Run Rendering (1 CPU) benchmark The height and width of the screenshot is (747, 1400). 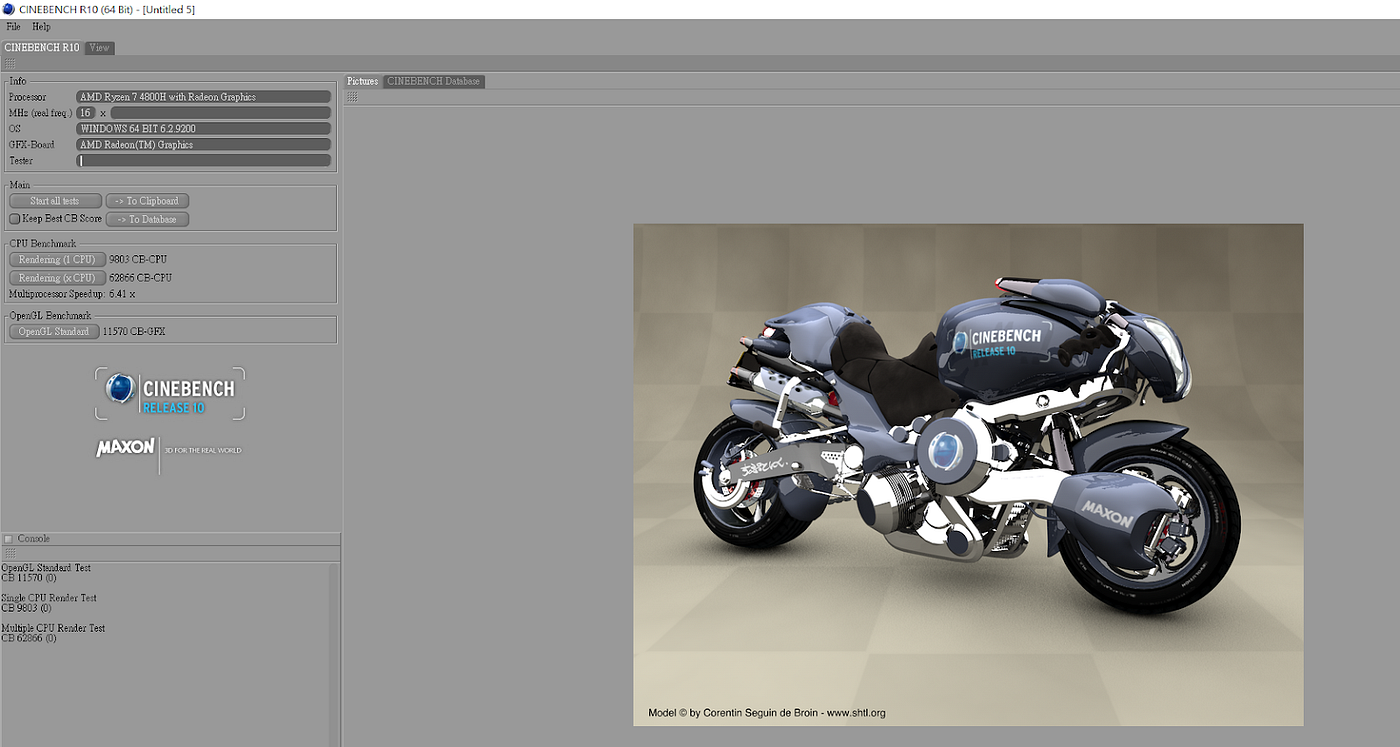pyautogui.click(x=57, y=259)
